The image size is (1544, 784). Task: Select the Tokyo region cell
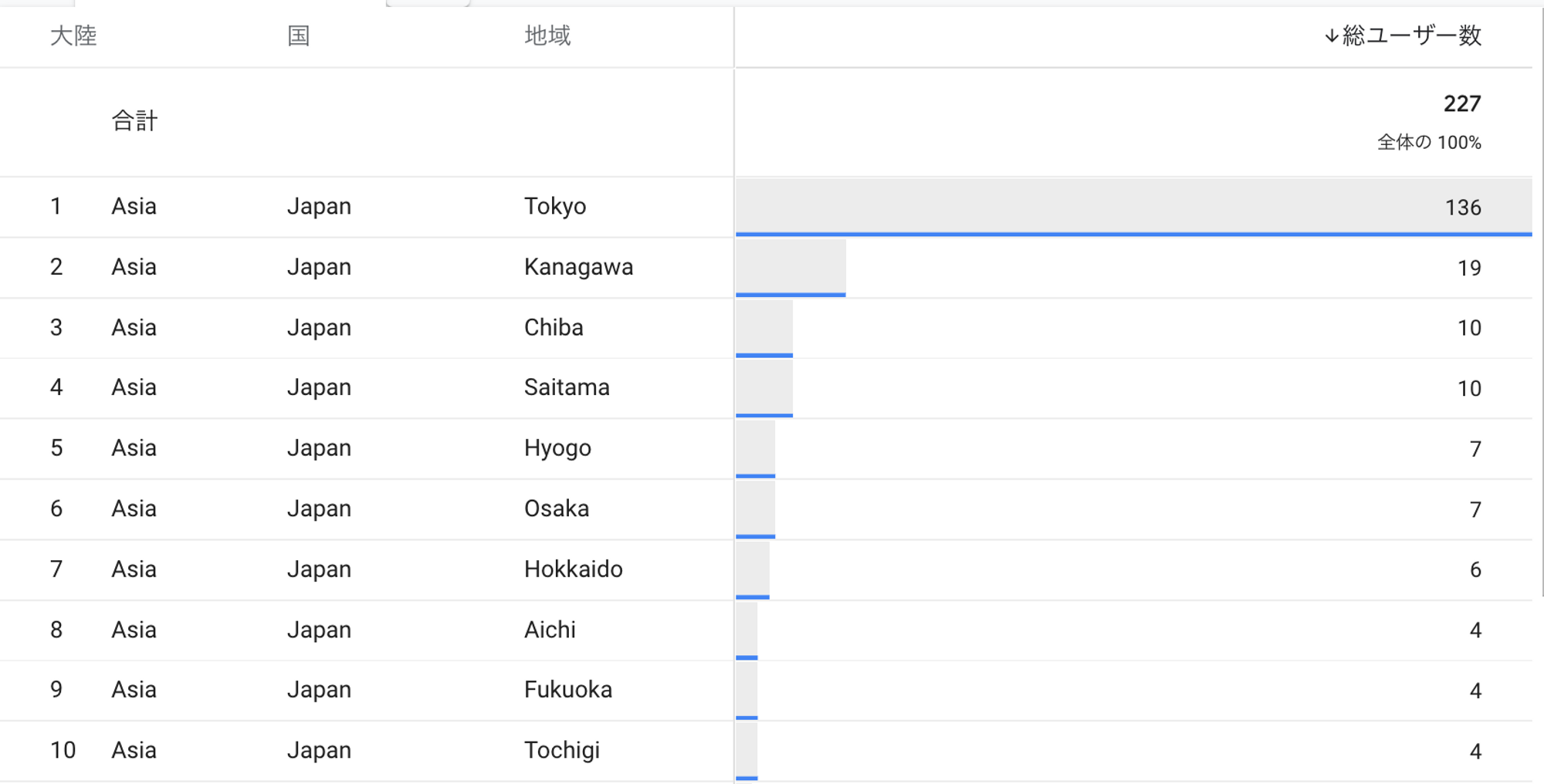555,206
